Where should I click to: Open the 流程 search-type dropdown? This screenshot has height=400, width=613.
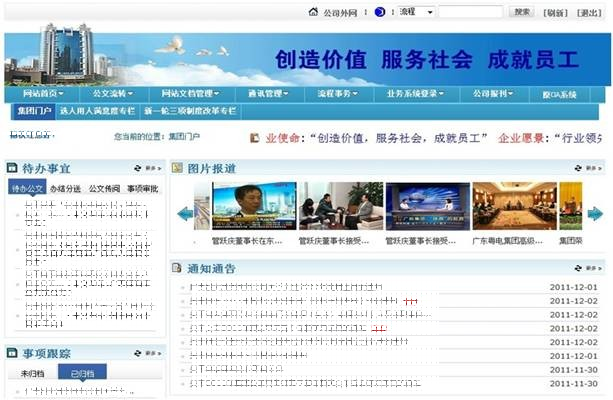416,12
